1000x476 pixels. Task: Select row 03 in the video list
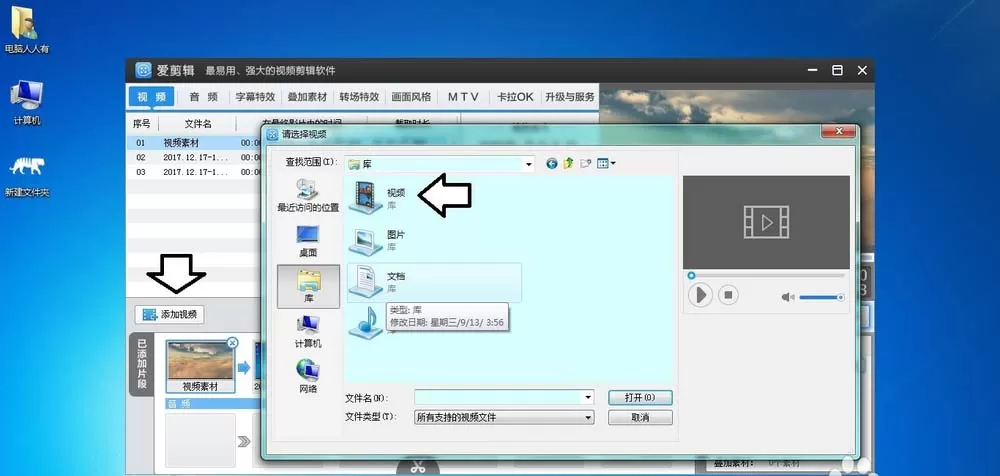[x=194, y=172]
